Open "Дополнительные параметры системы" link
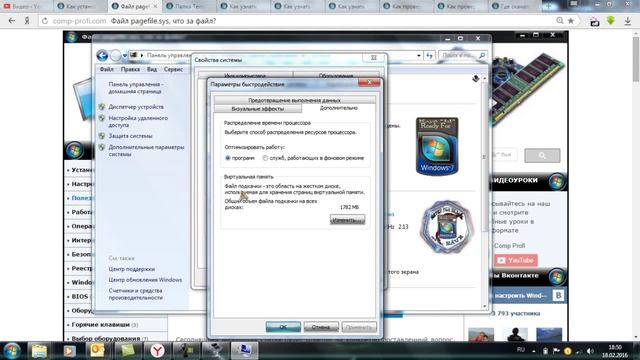Screen dimensions: 640x360 146,151
